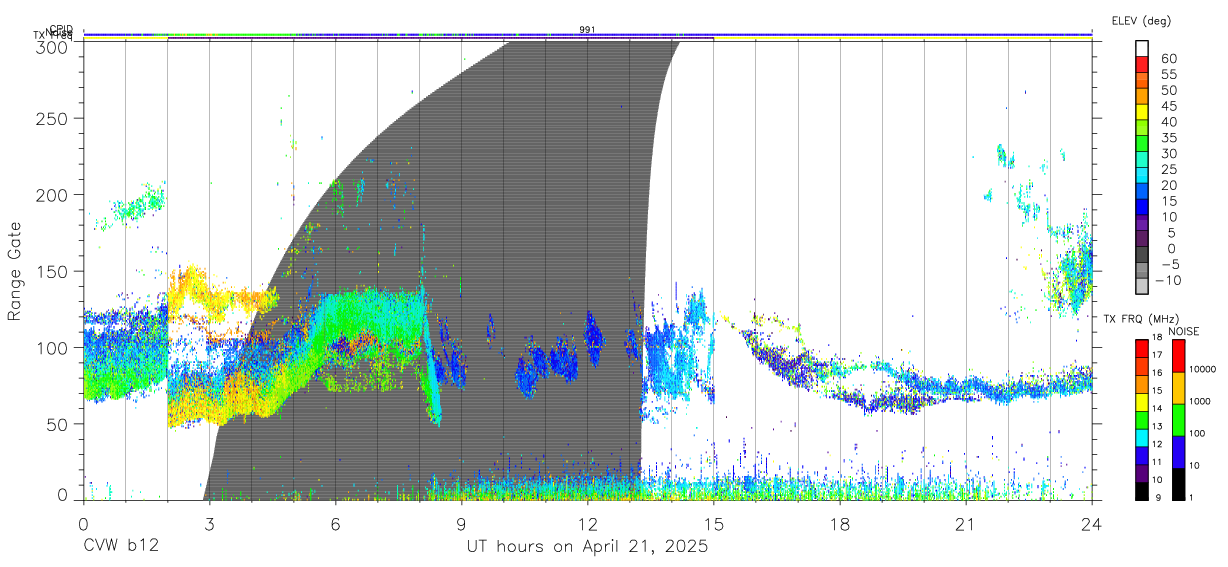Click the 'CVW b12' radar beam label
Image resolution: width=1228 pixels, height=567 pixels.
tap(121, 547)
